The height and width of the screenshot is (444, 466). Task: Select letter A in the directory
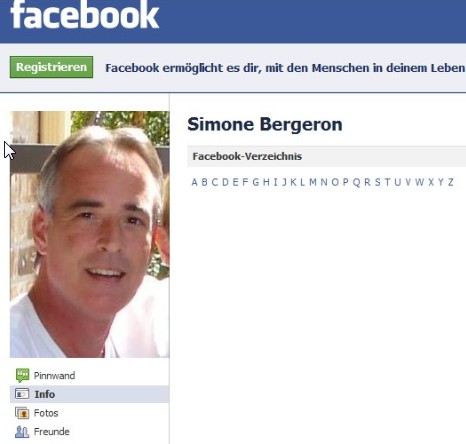194,182
